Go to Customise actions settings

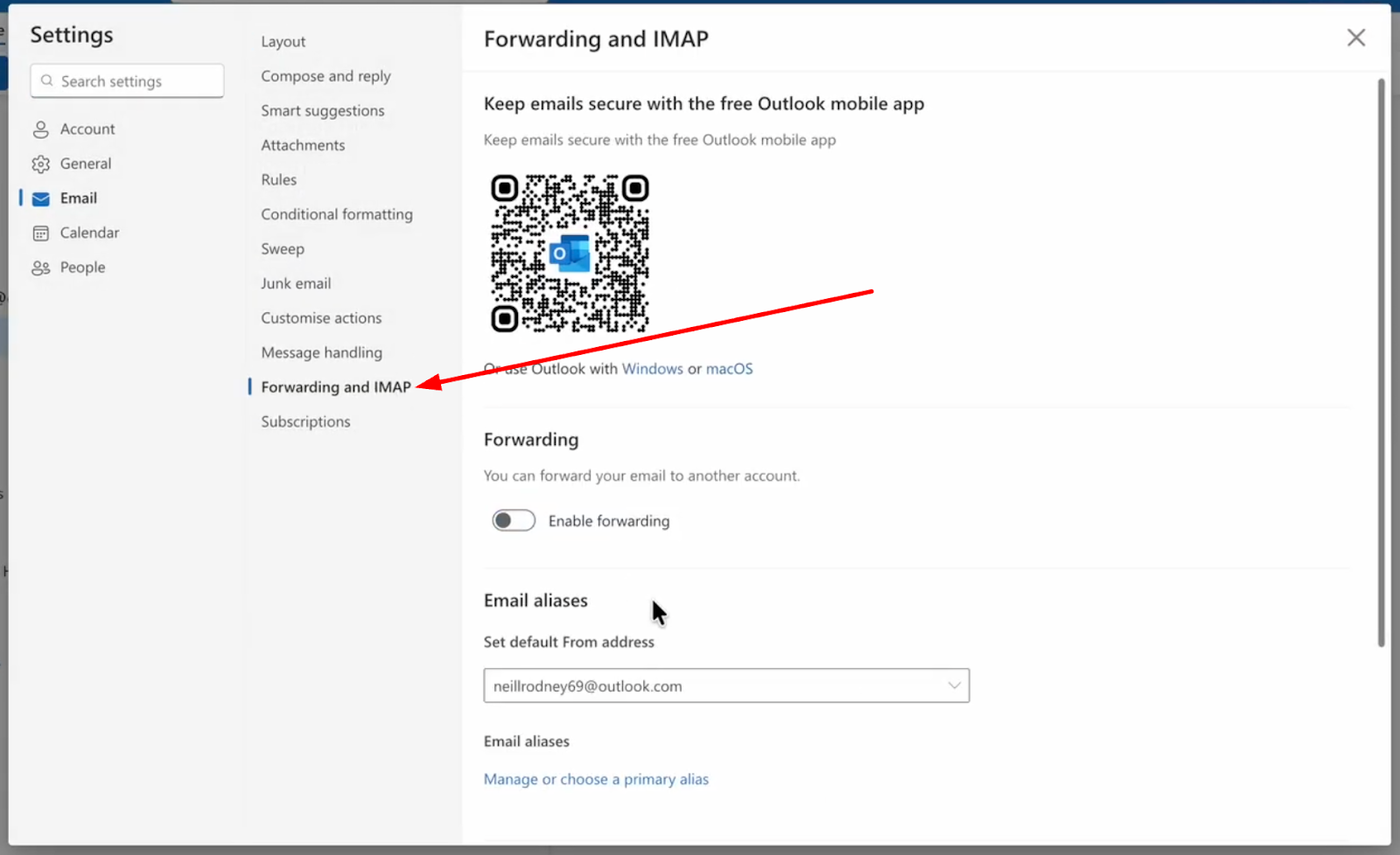coord(321,318)
